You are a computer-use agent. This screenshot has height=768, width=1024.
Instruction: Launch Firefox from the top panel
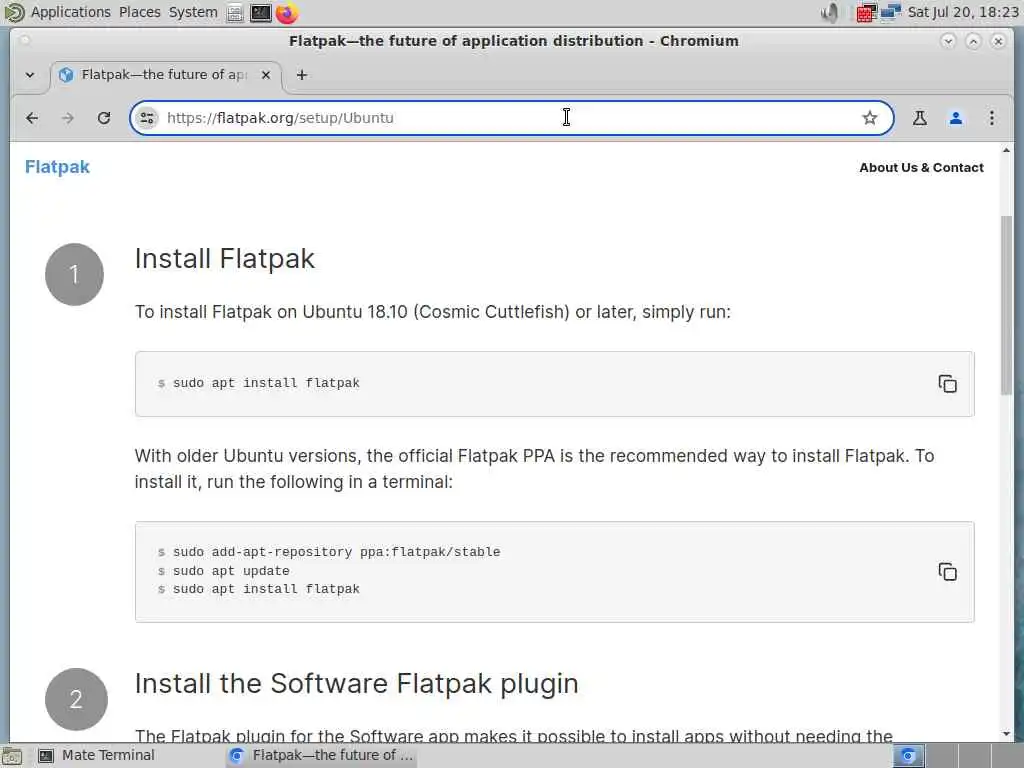[x=287, y=13]
